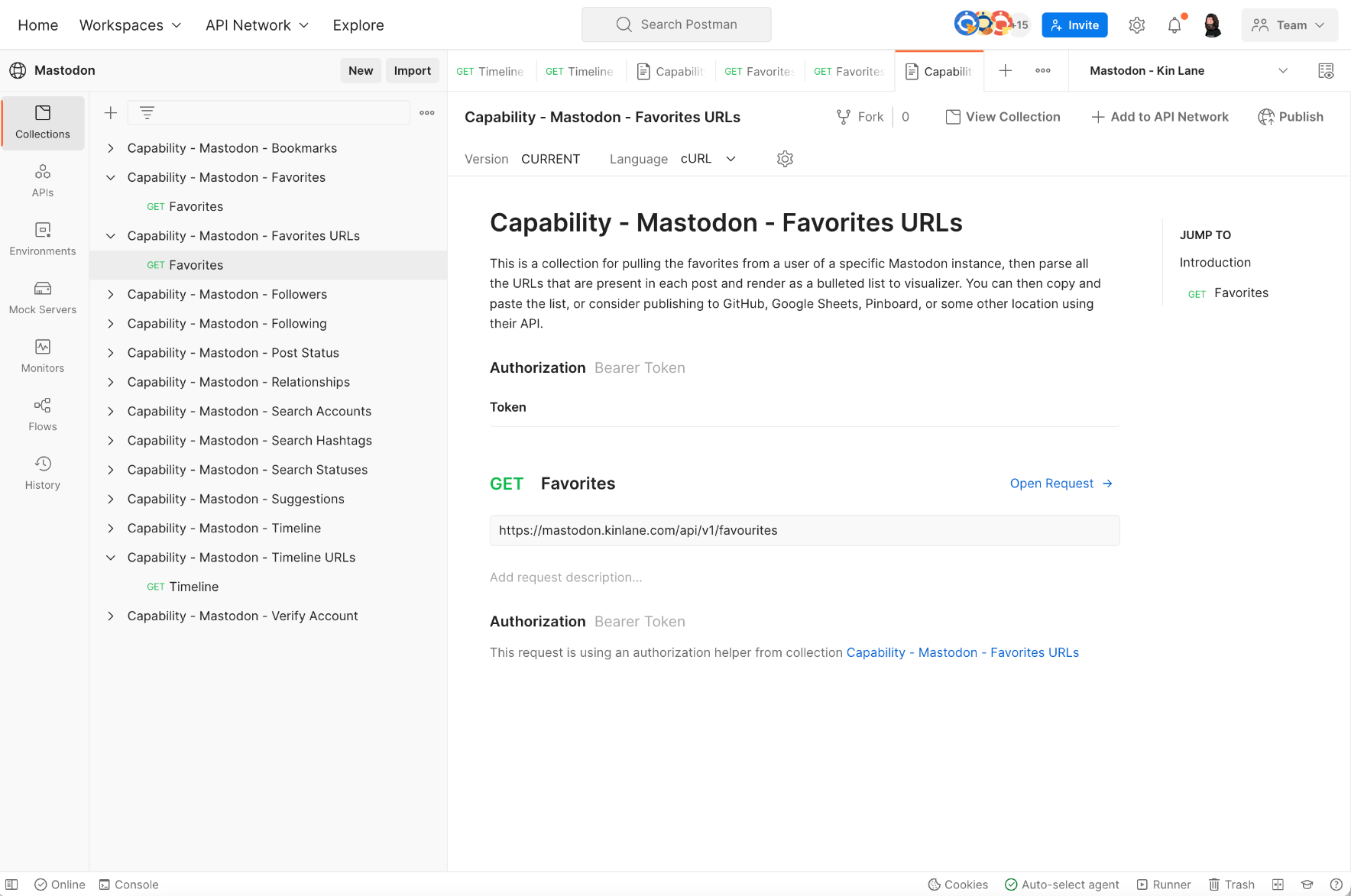Open the Flows sidebar panel

tap(43, 415)
